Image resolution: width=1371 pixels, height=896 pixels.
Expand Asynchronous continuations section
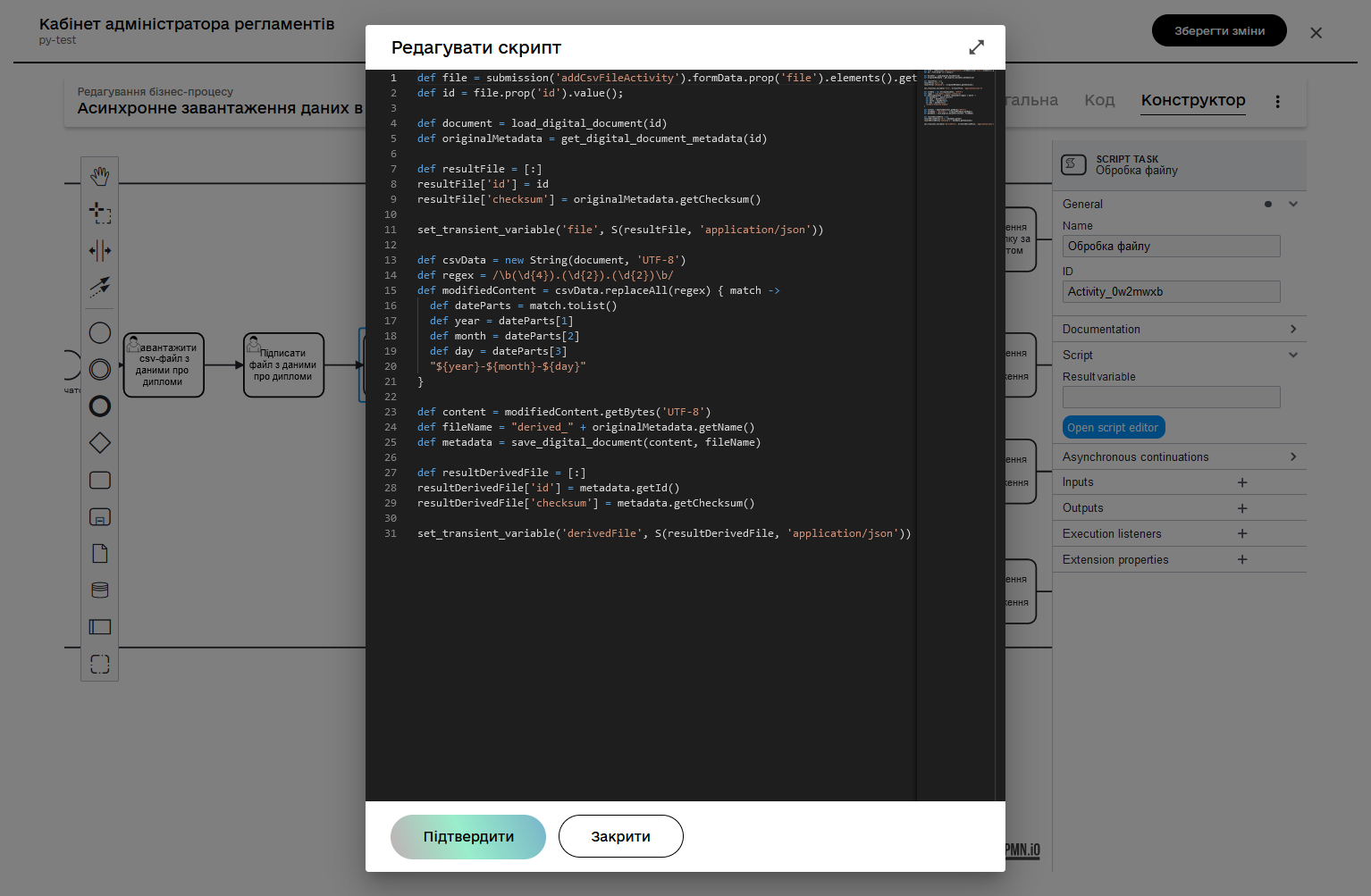(1293, 456)
